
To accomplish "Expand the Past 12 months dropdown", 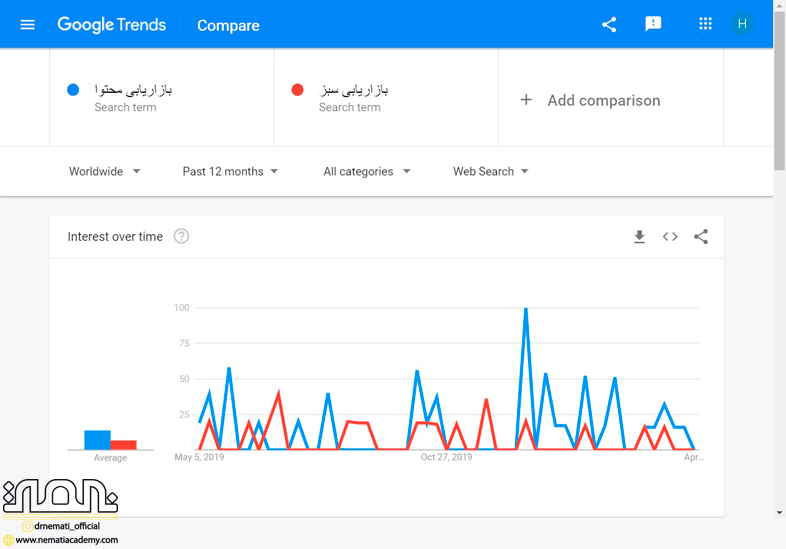I will point(230,171).
